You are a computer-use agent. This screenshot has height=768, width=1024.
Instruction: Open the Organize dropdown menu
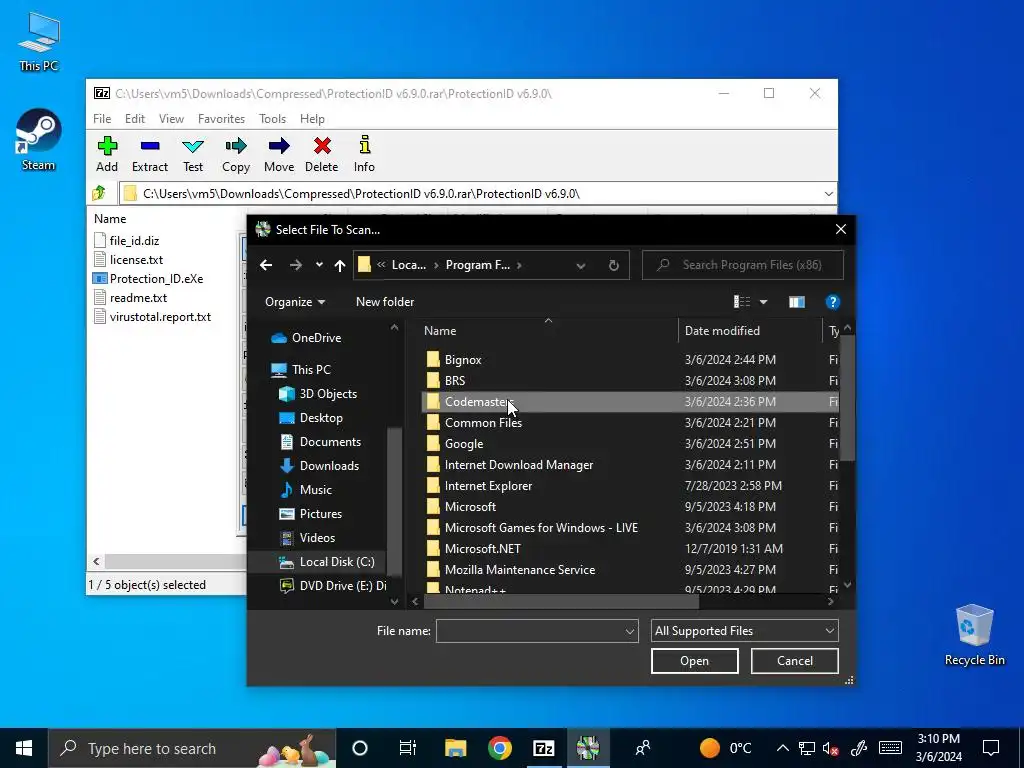[295, 302]
